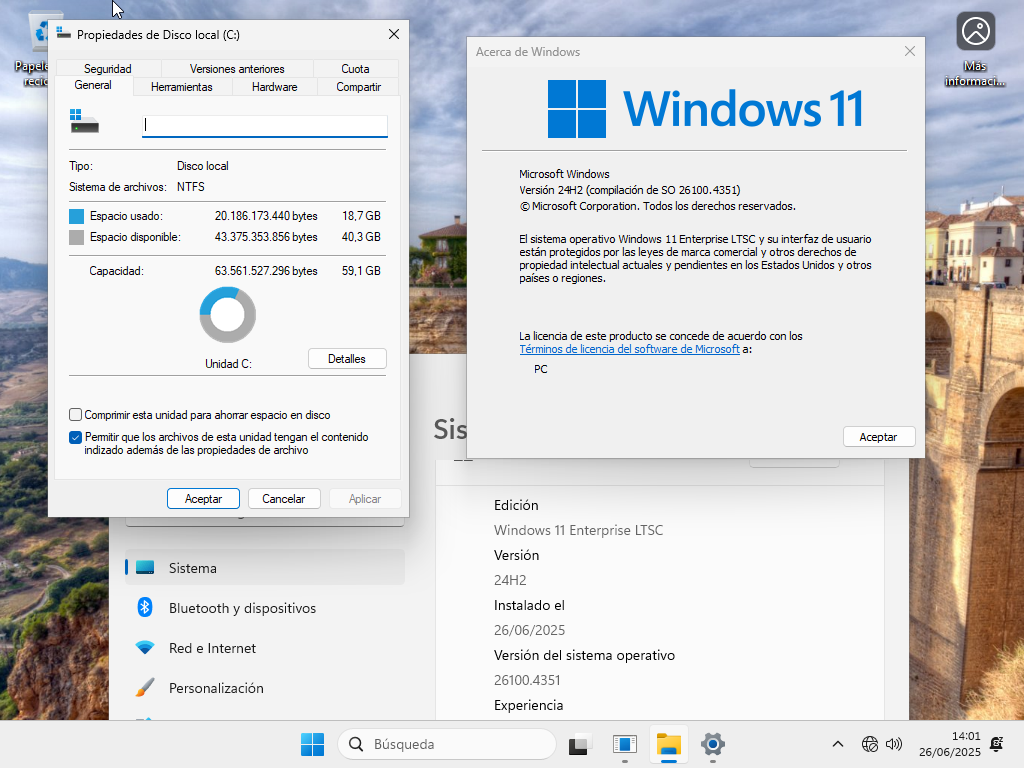The height and width of the screenshot is (768, 1024).
Task: Open Términos de licencia del software link
Action: pyautogui.click(x=630, y=349)
